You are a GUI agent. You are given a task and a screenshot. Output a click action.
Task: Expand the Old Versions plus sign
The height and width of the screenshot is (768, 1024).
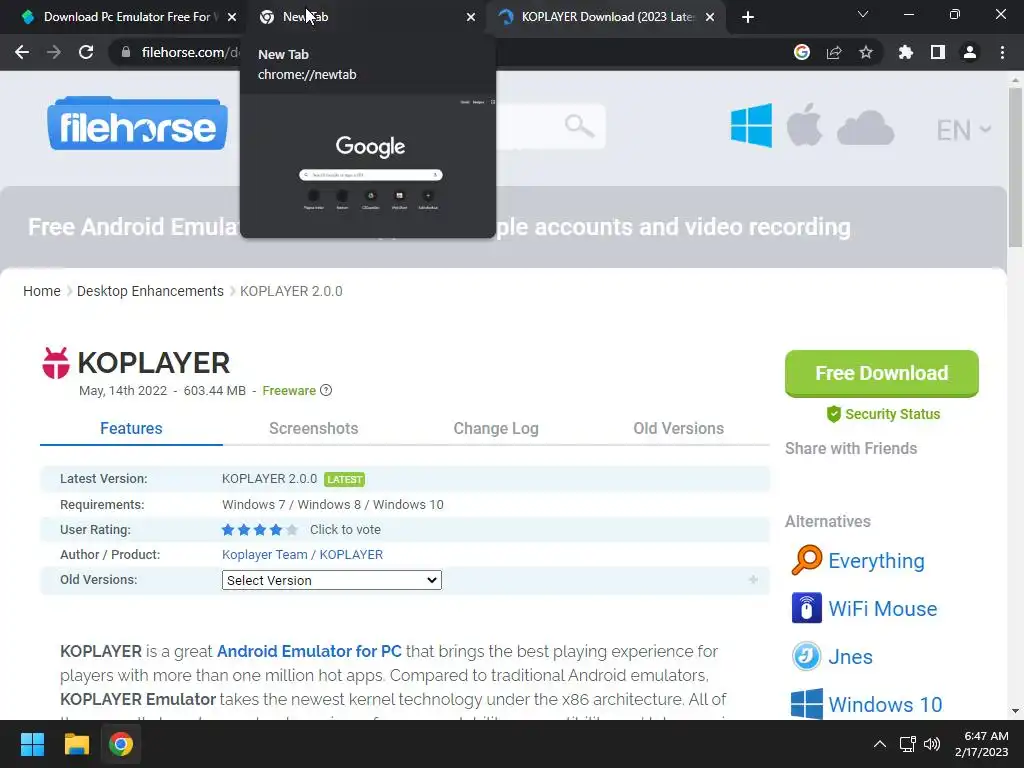(x=753, y=579)
